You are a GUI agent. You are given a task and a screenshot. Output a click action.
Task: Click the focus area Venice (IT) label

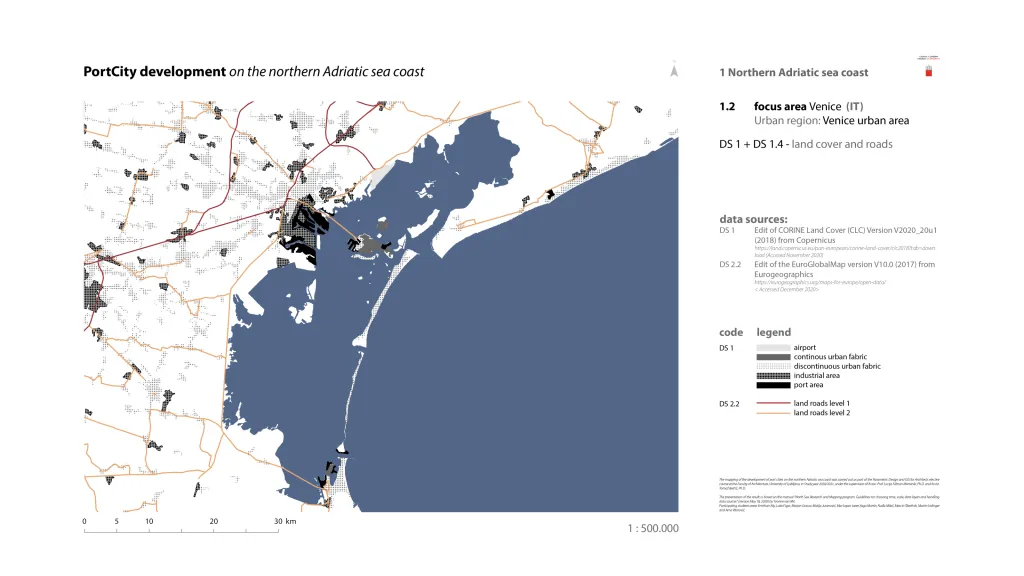[x=808, y=106]
